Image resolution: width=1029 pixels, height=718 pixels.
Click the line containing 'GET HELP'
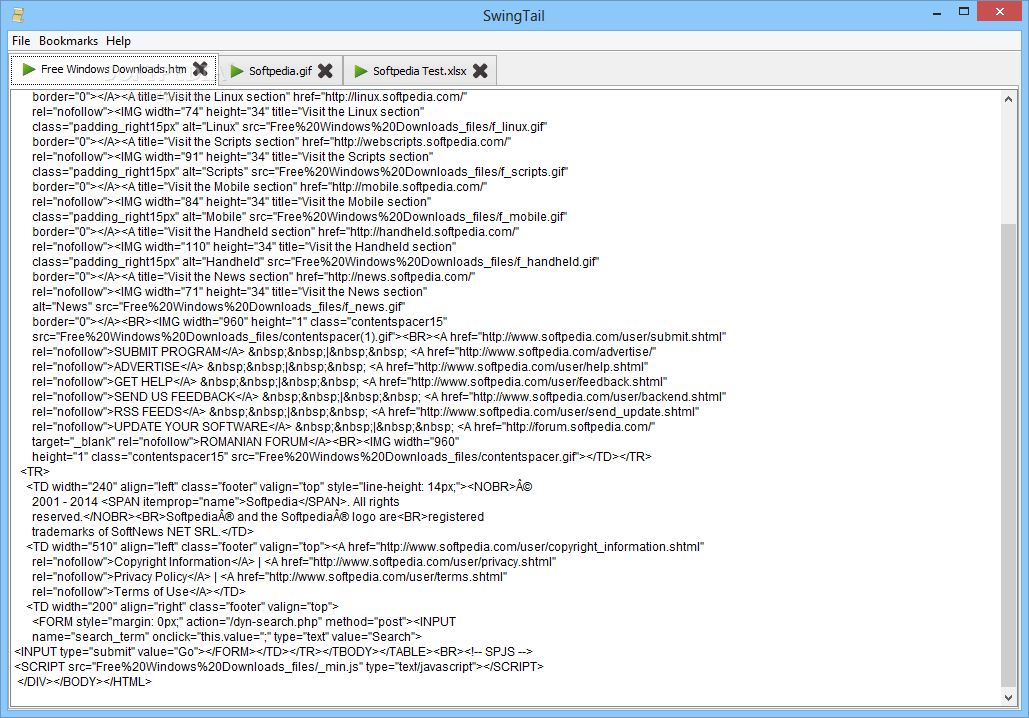(350, 382)
